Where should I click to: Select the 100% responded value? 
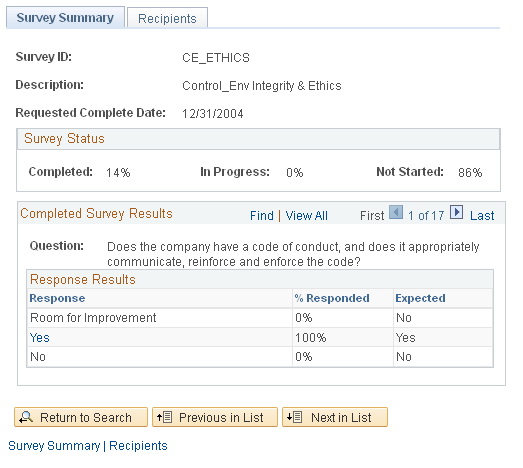pos(311,338)
